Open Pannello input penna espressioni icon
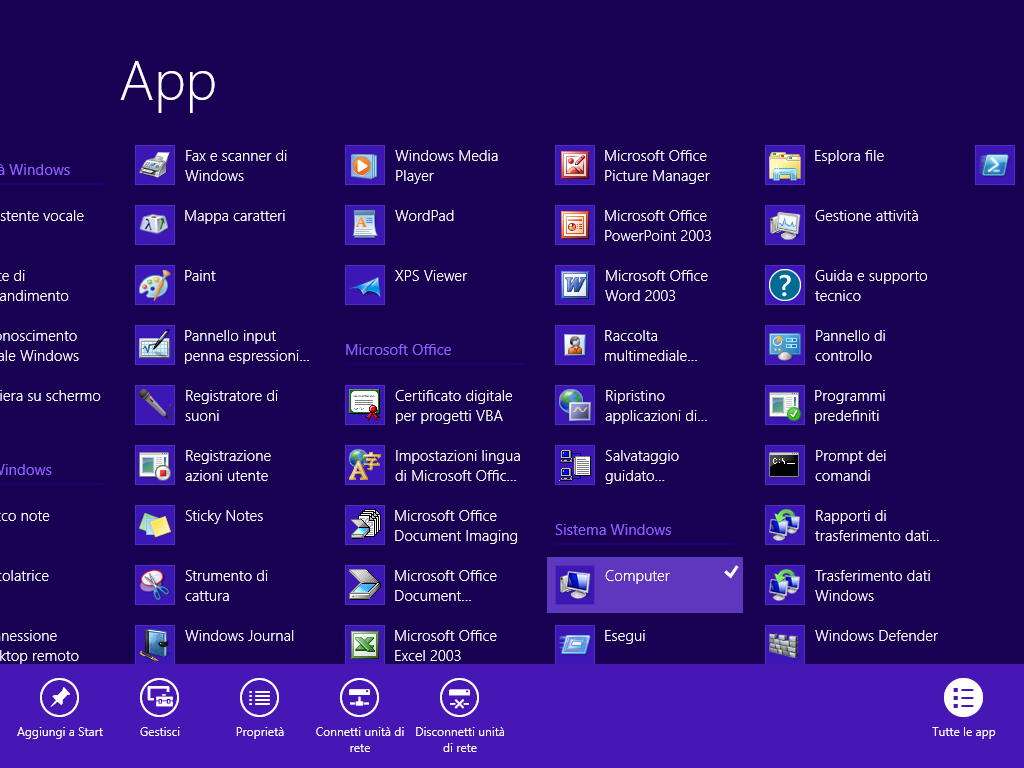Image resolution: width=1024 pixels, height=768 pixels. coord(155,345)
